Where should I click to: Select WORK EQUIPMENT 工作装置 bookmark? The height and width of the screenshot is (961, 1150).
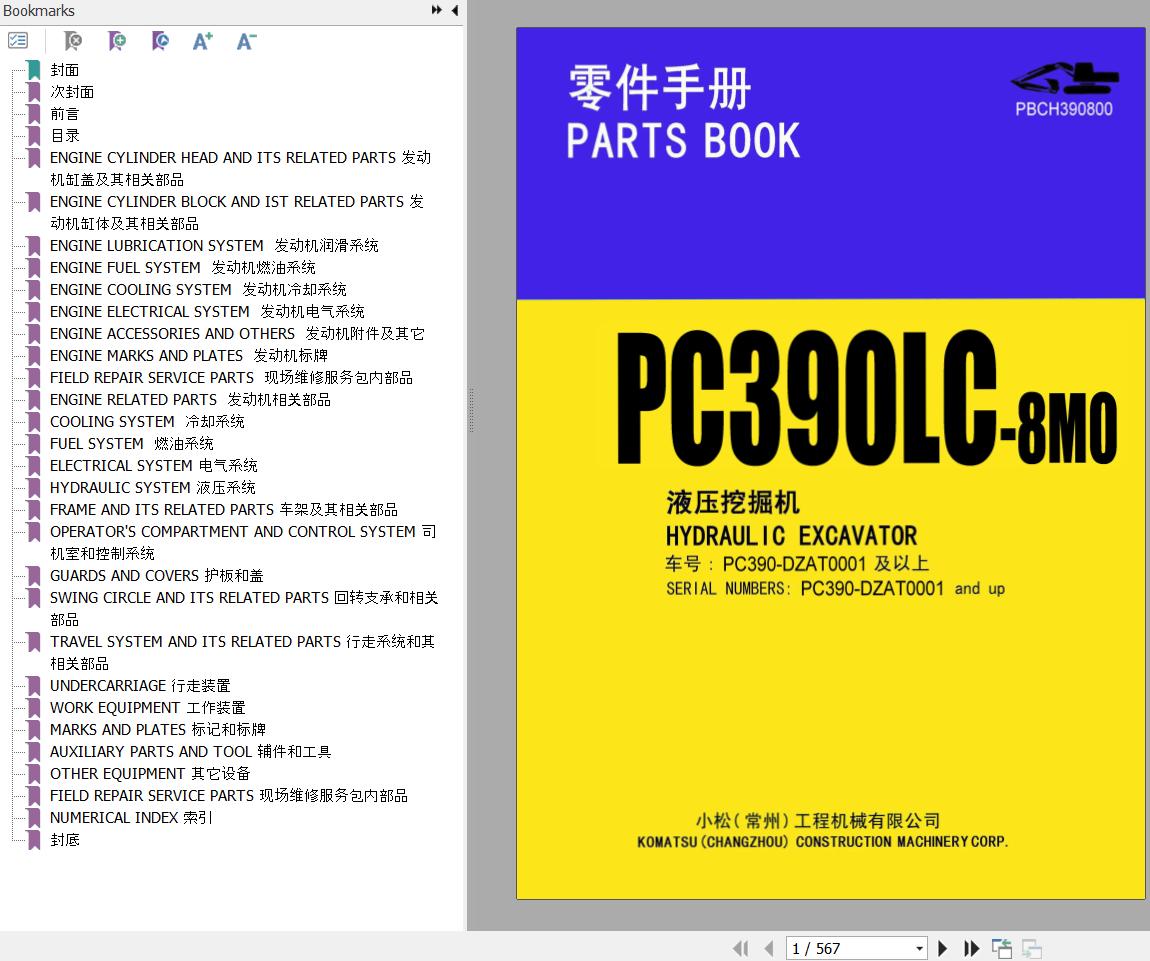pos(147,708)
